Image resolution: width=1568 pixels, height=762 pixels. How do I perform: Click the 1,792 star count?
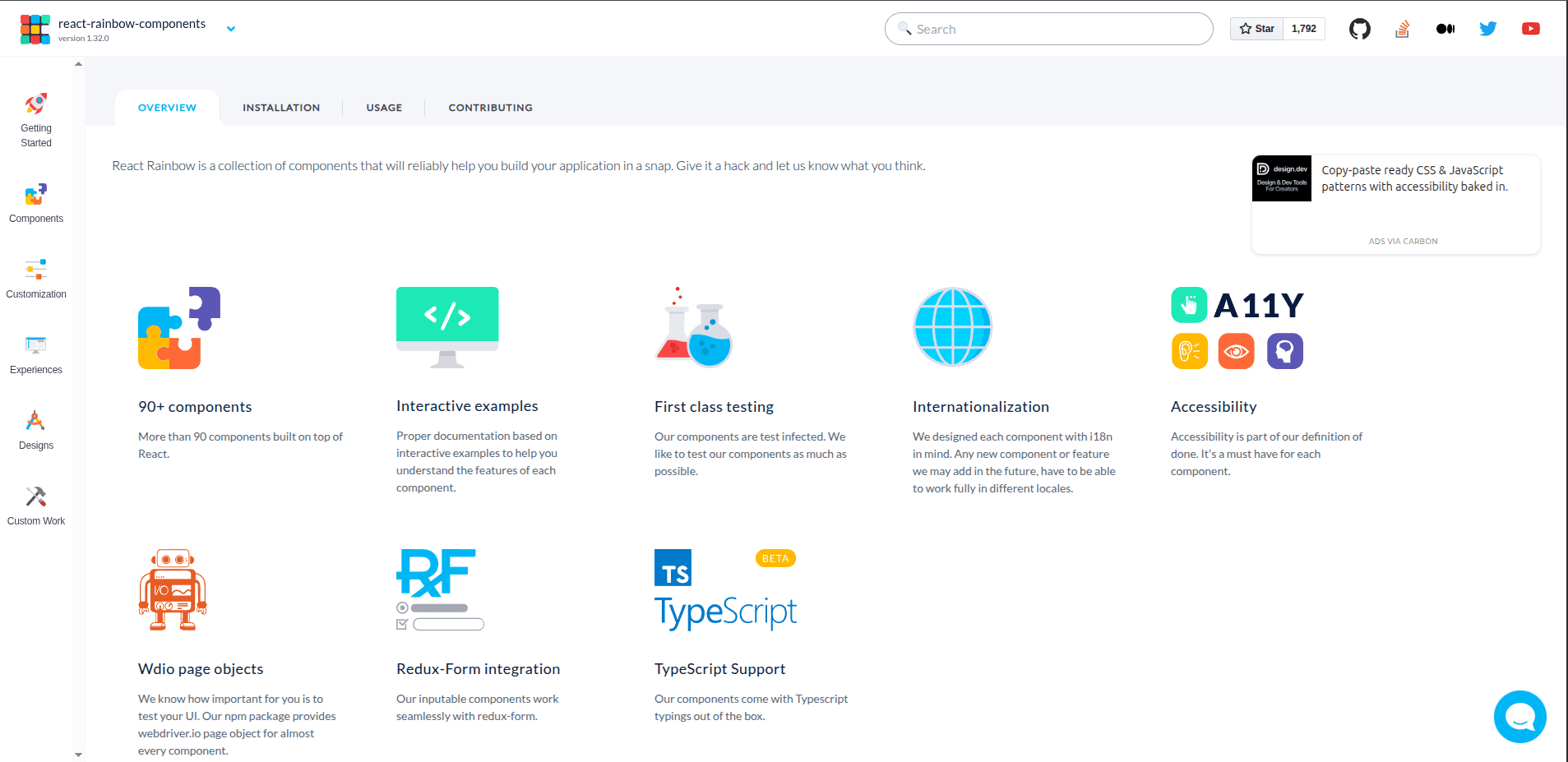coord(1304,29)
